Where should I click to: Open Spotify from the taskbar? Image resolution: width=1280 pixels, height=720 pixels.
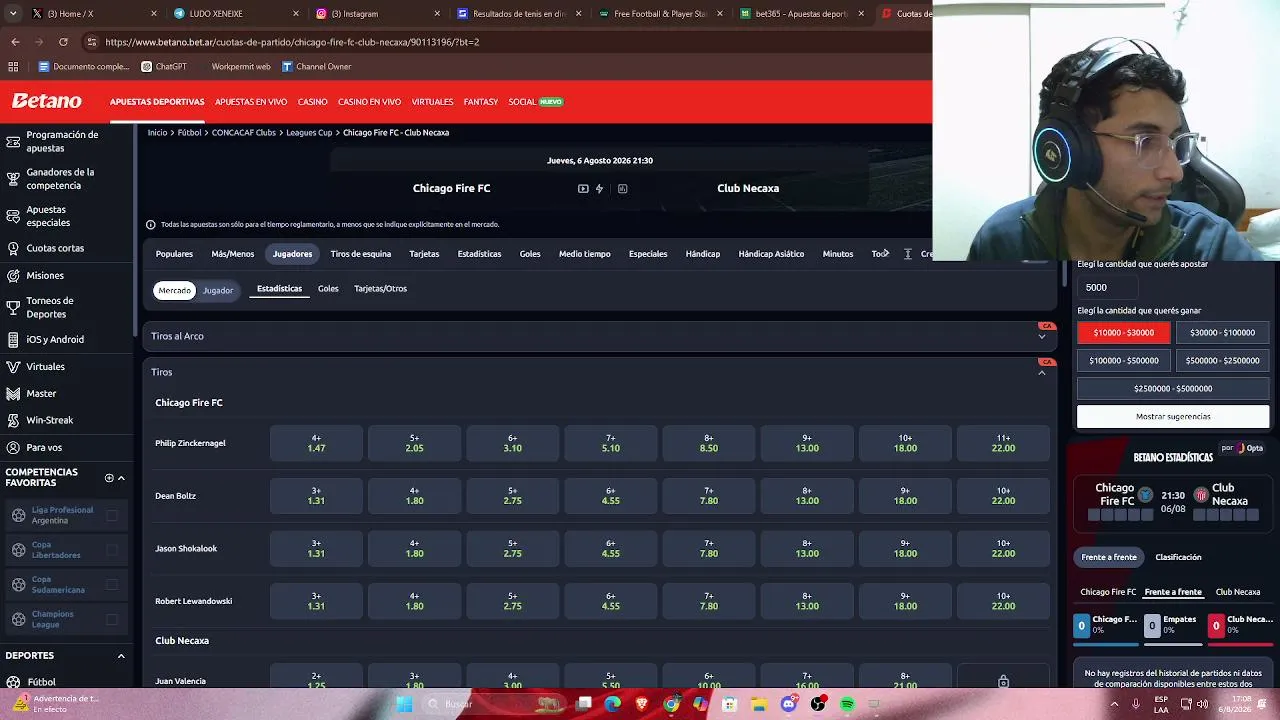tap(847, 704)
